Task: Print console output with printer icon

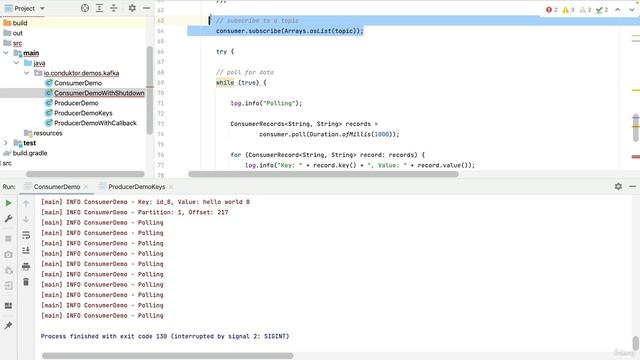Action: coord(26,267)
